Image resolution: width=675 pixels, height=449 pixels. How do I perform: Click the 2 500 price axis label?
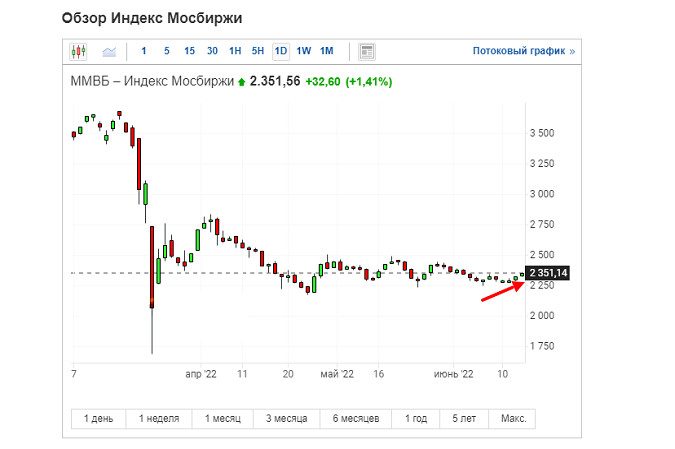(x=542, y=255)
